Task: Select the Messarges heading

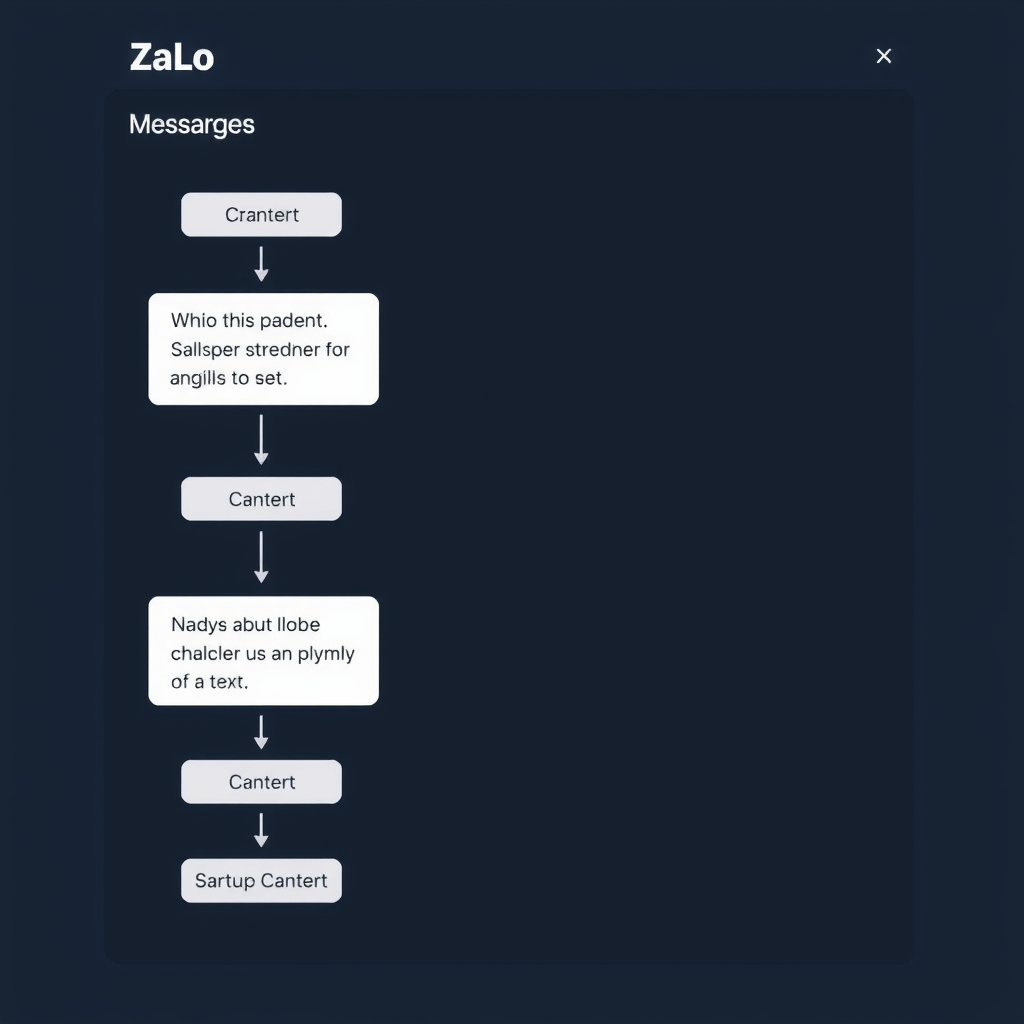Action: (x=192, y=125)
